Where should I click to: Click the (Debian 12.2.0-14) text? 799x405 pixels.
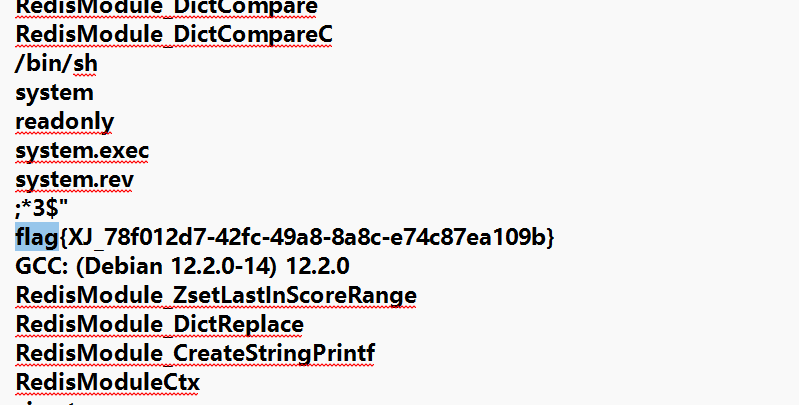click(178, 267)
